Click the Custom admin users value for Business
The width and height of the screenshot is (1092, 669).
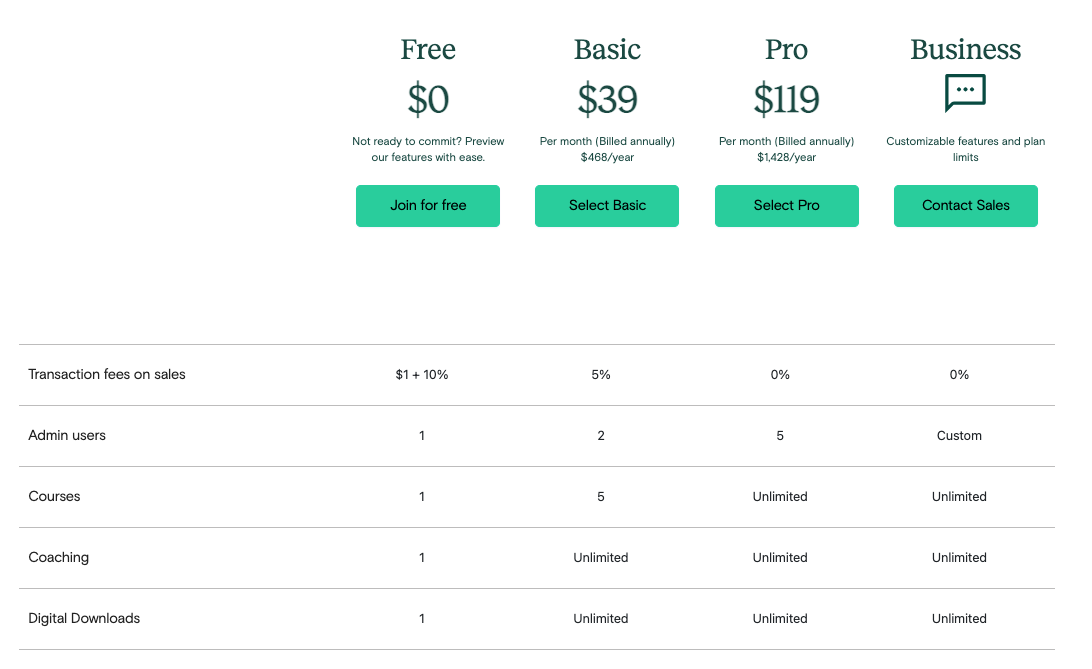pos(959,436)
